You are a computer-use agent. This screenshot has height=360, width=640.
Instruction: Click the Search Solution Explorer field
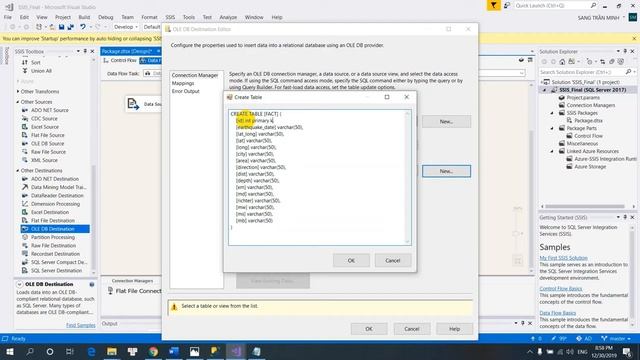tap(582, 72)
